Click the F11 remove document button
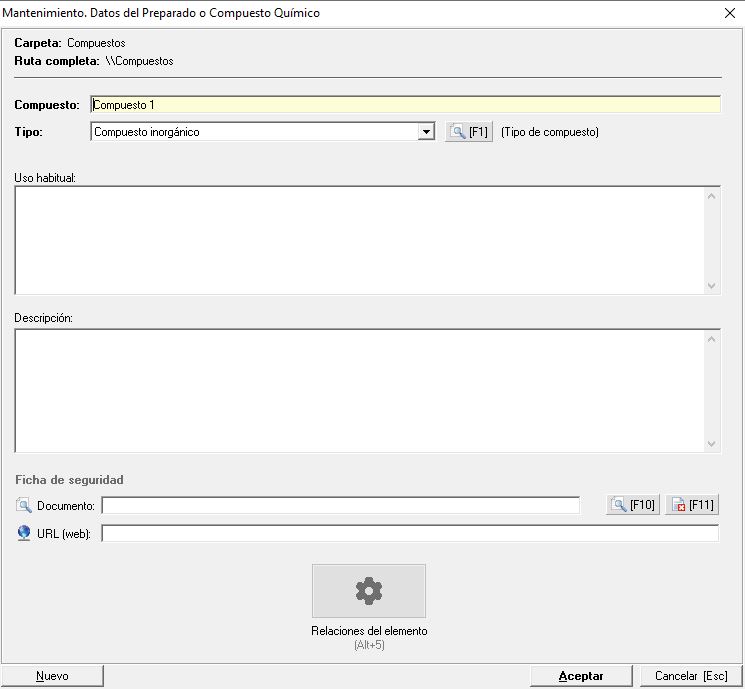 pos(692,505)
